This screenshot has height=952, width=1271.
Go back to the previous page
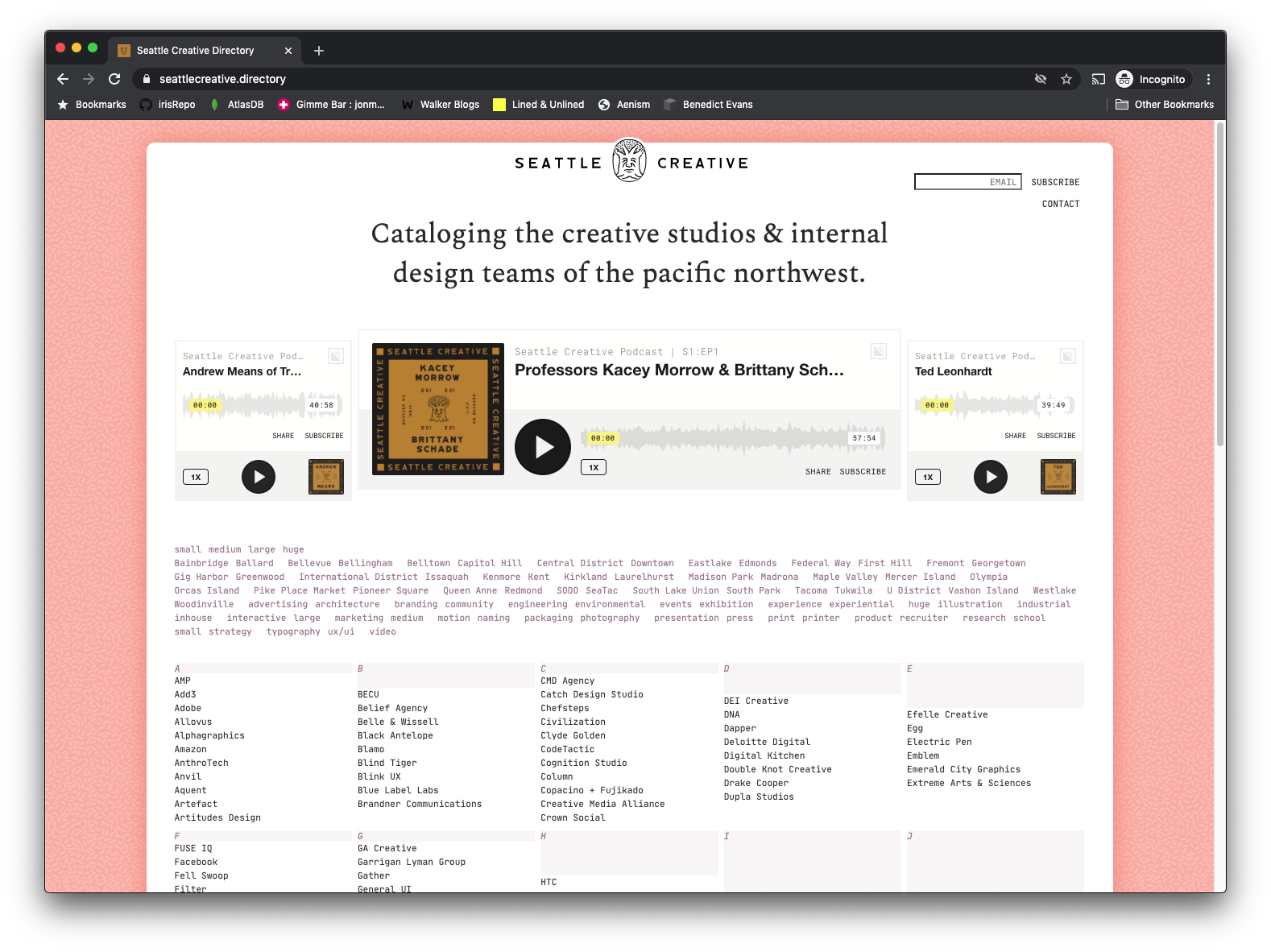pyautogui.click(x=63, y=79)
